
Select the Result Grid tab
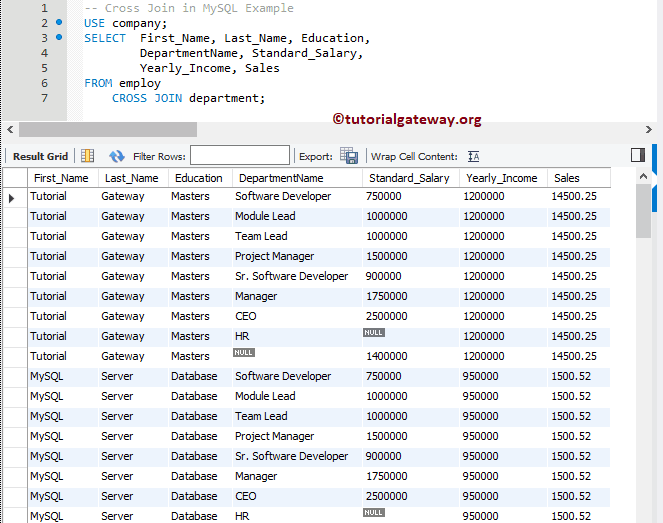(40, 156)
